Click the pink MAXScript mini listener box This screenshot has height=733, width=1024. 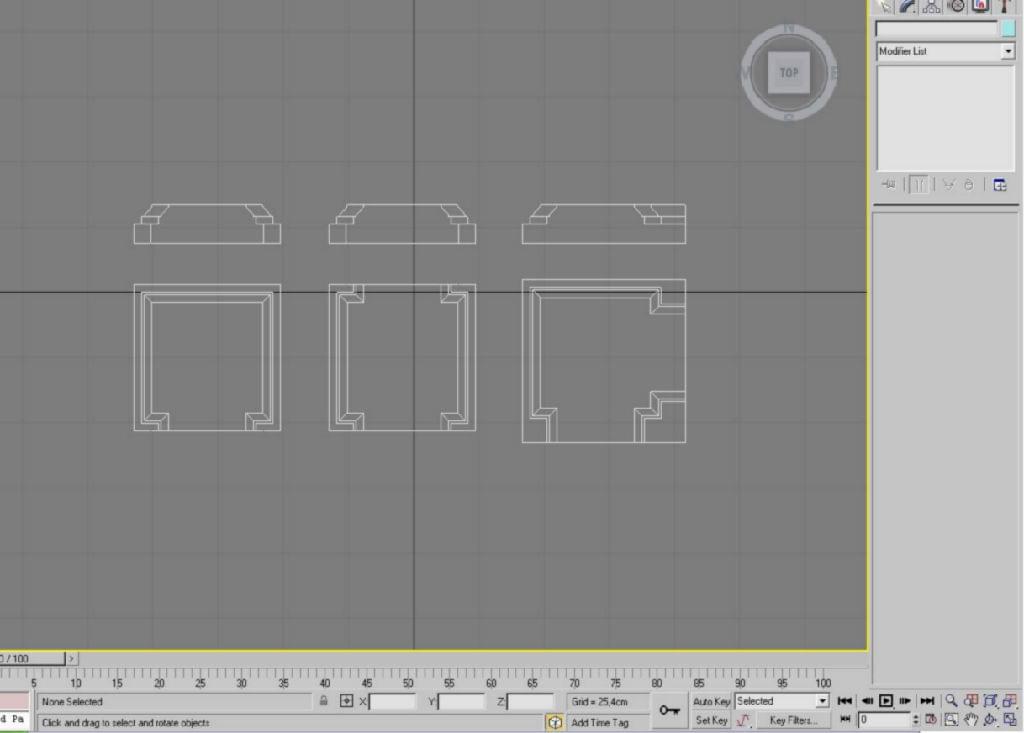pos(14,701)
